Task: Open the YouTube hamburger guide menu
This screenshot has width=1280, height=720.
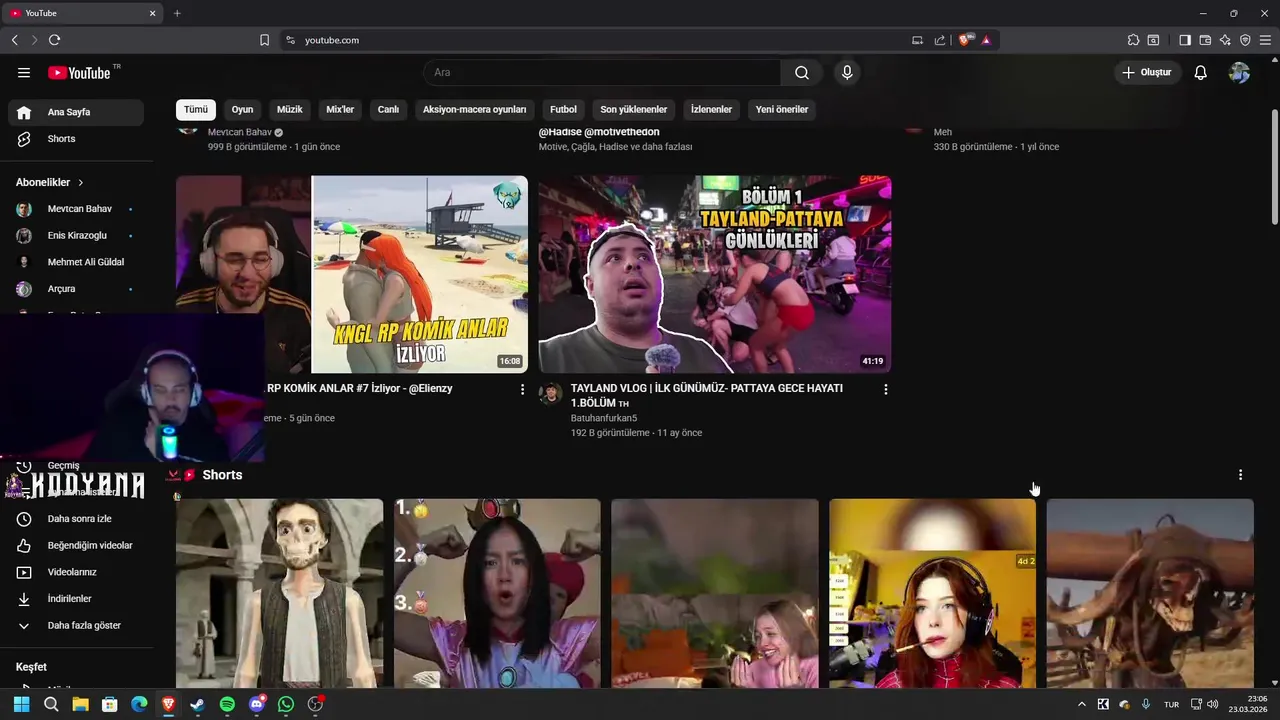Action: click(24, 73)
